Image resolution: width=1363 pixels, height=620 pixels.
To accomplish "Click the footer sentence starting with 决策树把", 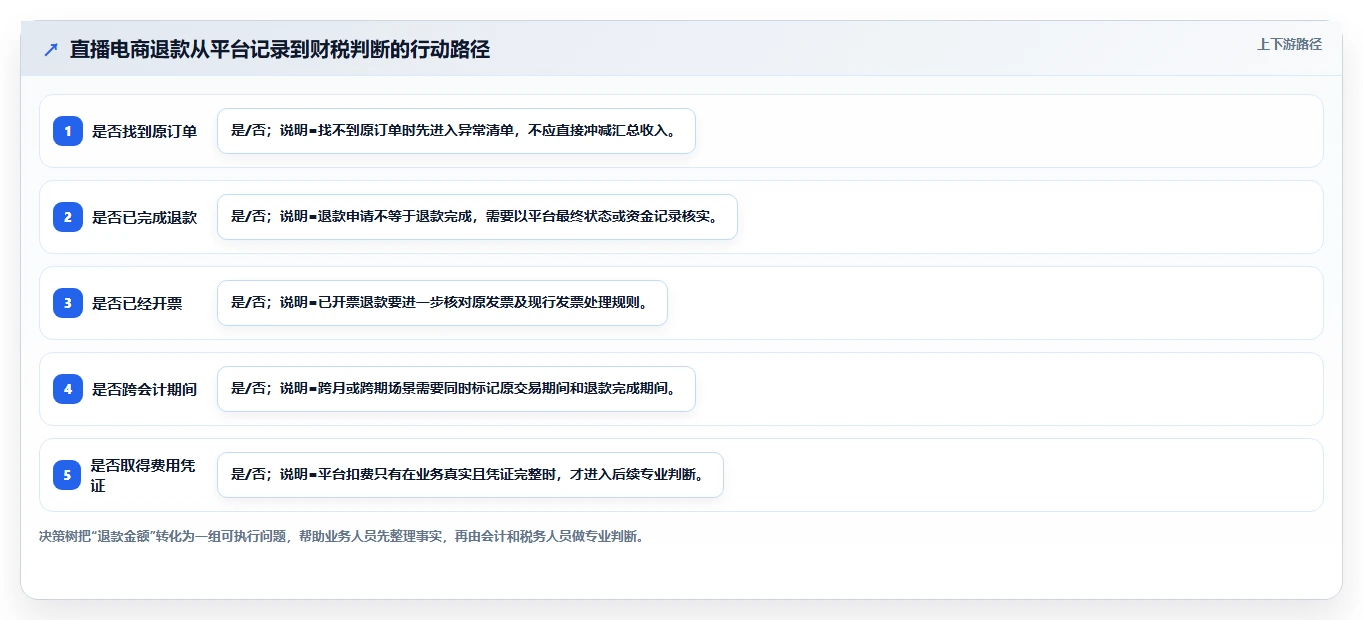I will [x=342, y=536].
